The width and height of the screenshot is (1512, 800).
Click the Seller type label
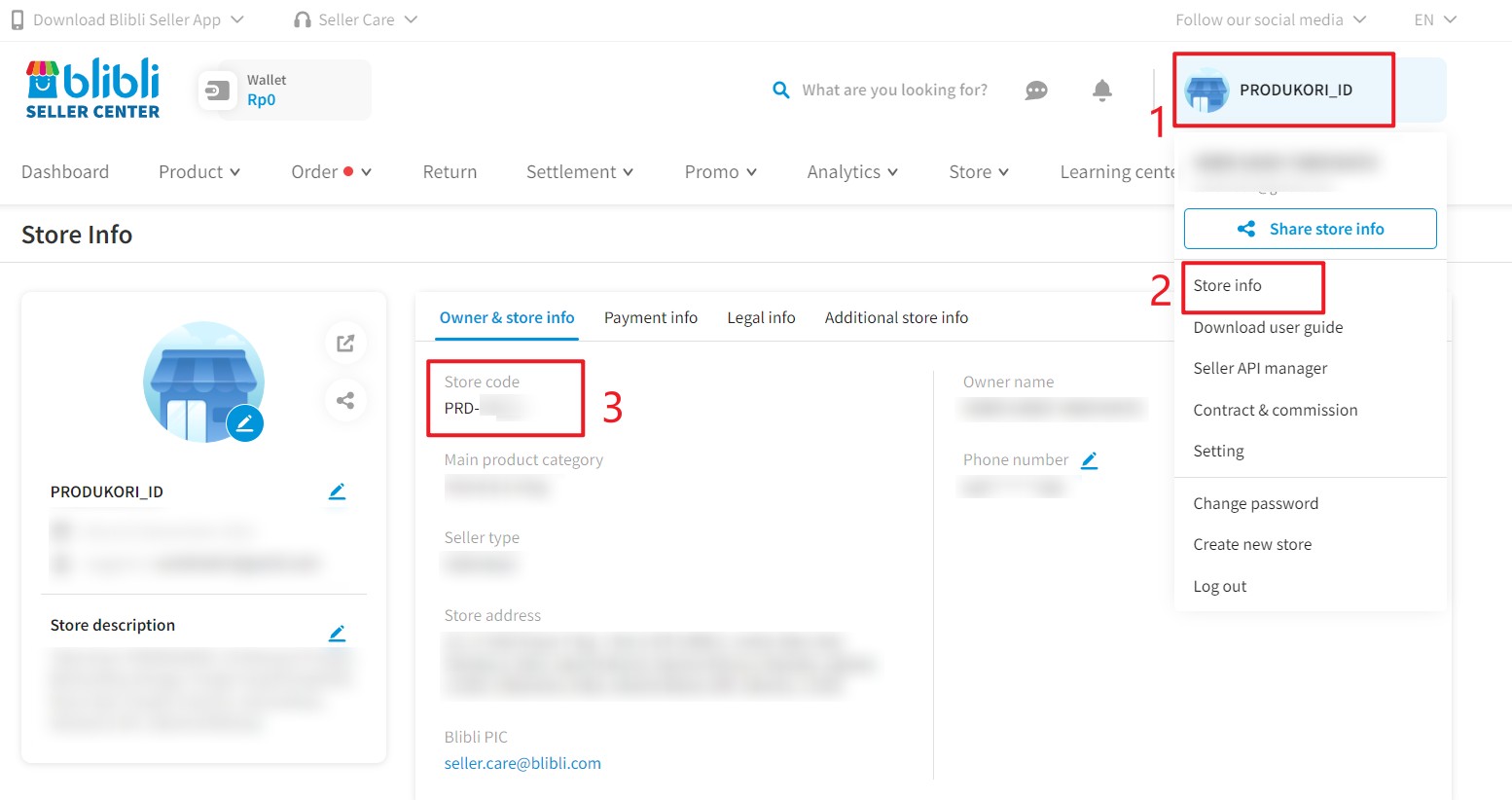click(482, 538)
